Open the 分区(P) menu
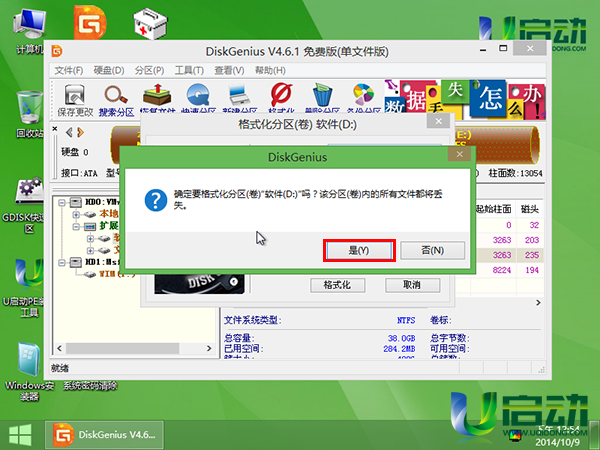This screenshot has width=600, height=450. coord(149,70)
